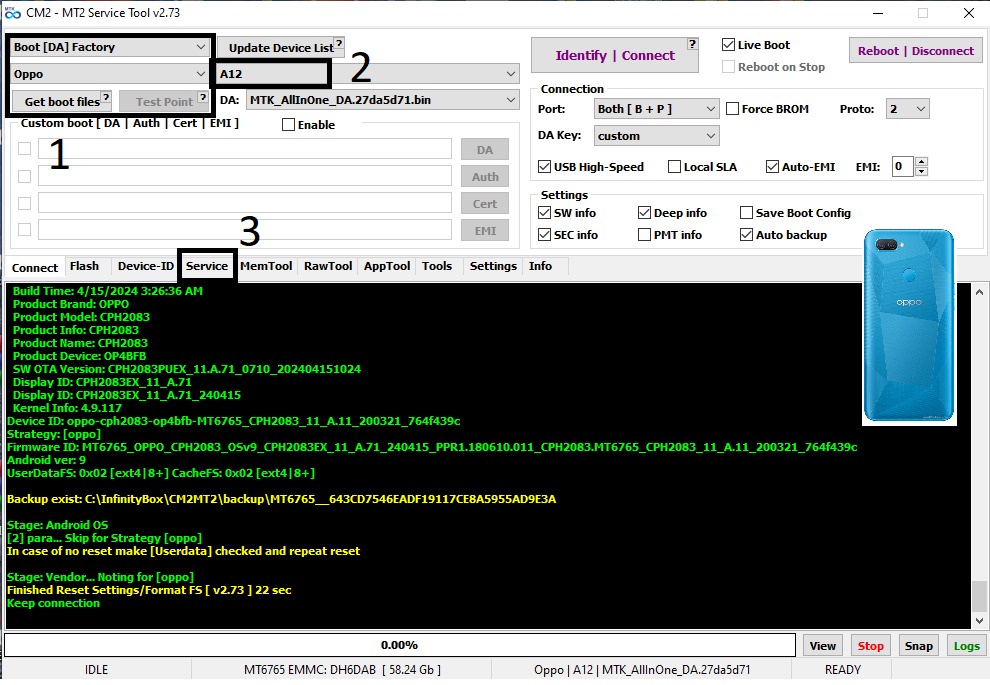Click the Identify | Connect button

point(615,56)
